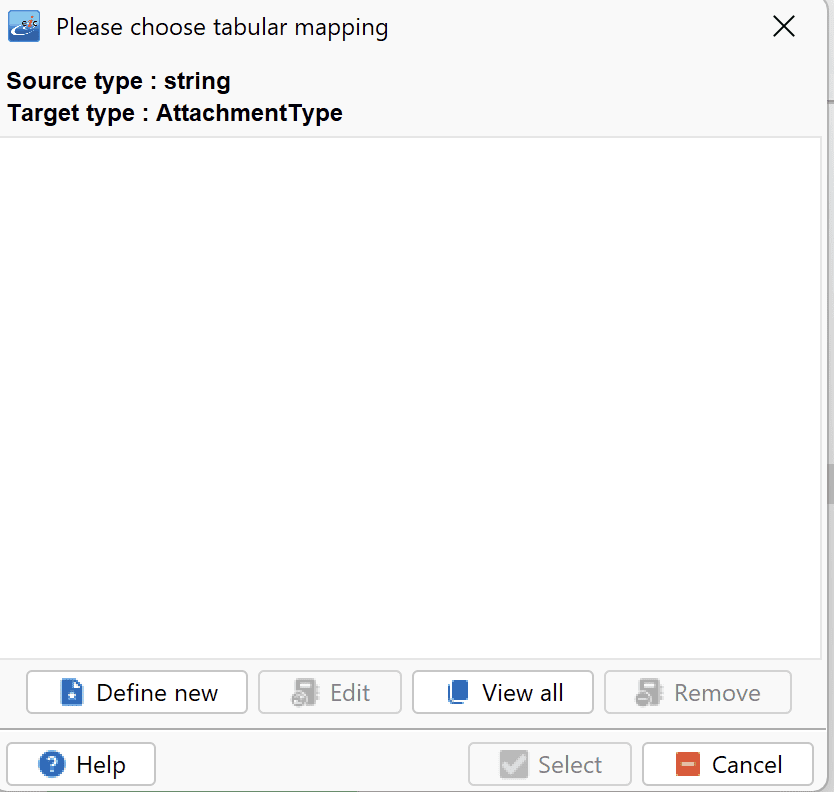
Task: Click the Target type : AttachmentType label
Action: (174, 113)
